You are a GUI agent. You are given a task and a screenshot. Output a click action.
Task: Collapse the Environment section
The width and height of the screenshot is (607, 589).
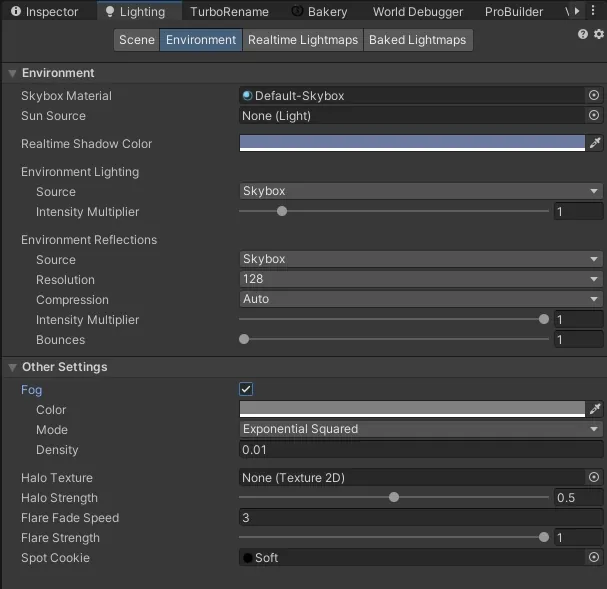[x=12, y=73]
